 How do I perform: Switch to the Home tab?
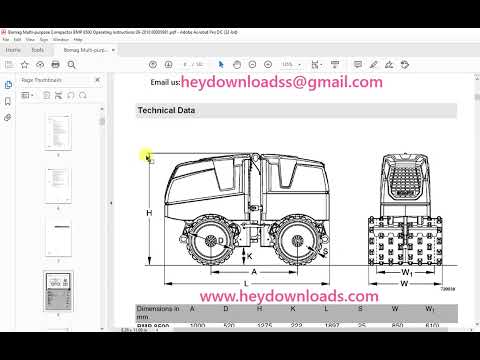pyautogui.click(x=13, y=50)
